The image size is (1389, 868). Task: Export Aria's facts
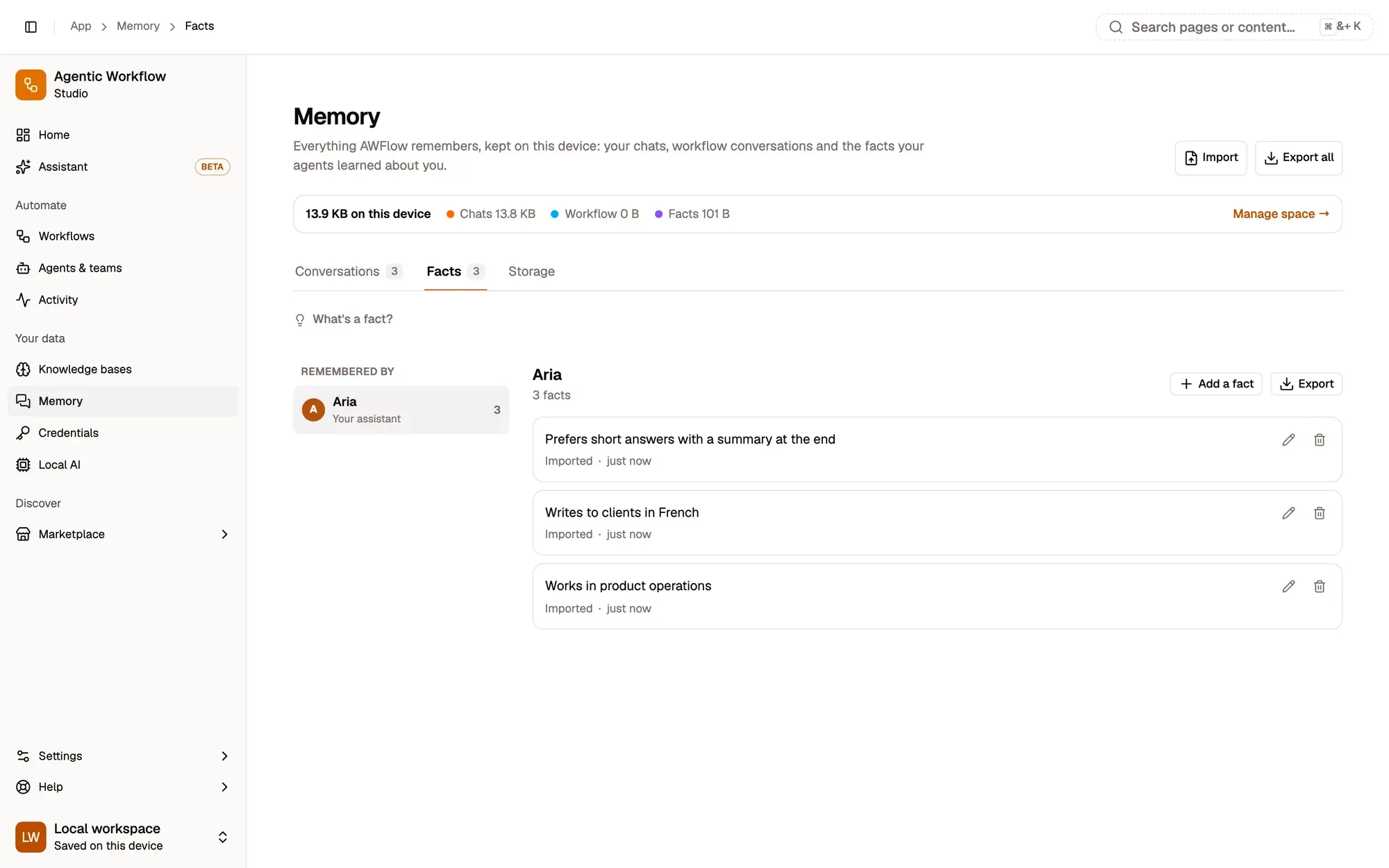tap(1306, 384)
